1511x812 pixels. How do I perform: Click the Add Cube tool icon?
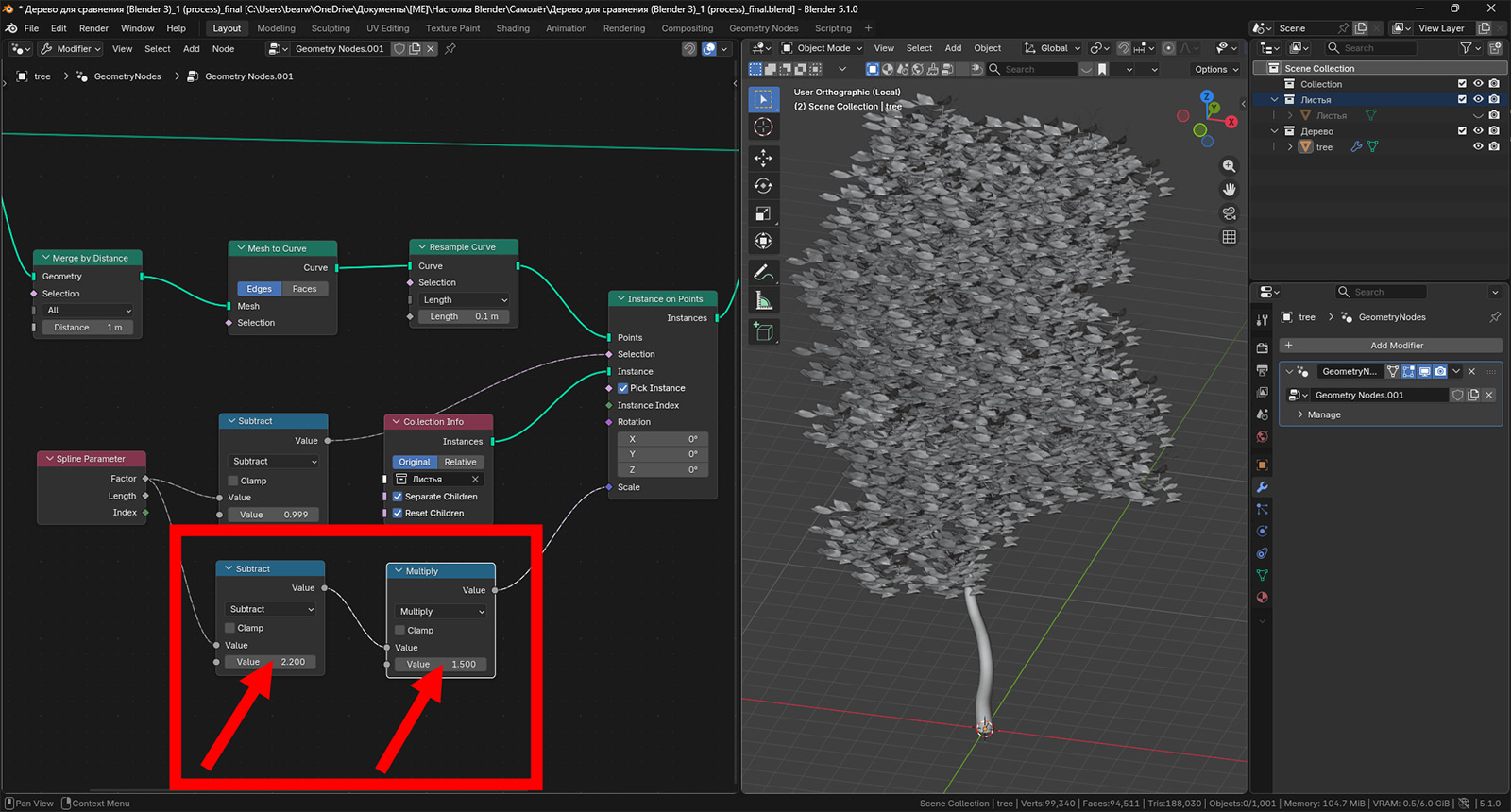[763, 331]
